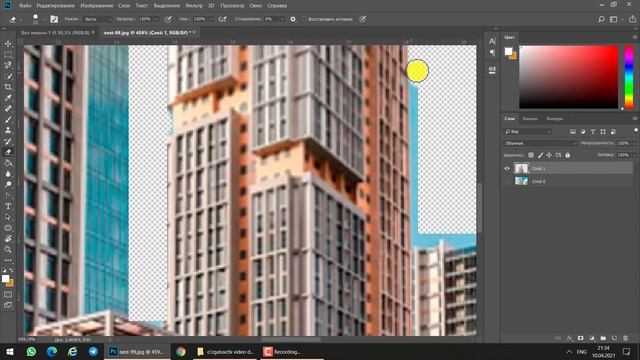Open the Character panel icon
Image resolution: width=640 pixels, height=360 pixels.
[492, 41]
